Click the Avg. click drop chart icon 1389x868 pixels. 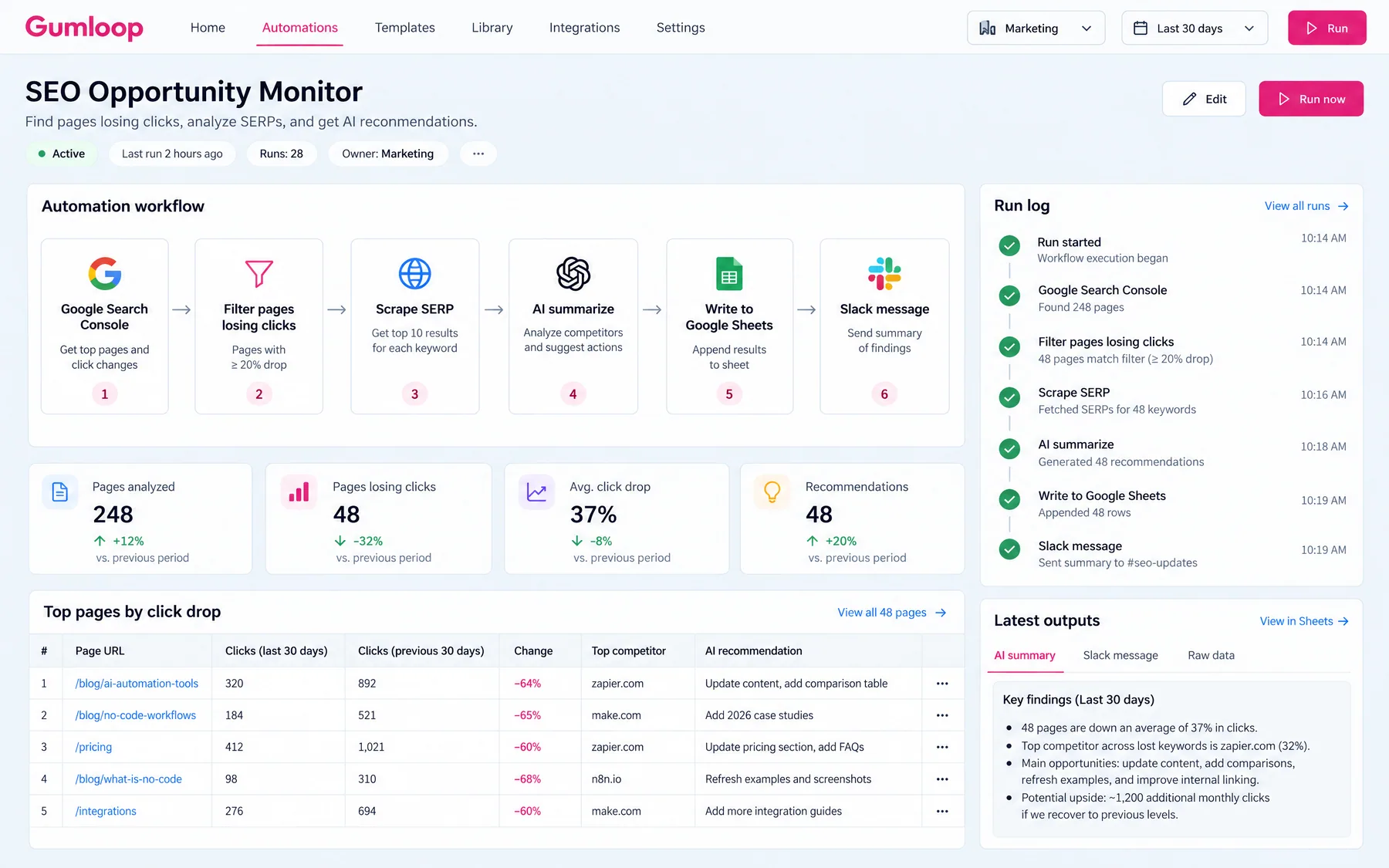click(536, 491)
